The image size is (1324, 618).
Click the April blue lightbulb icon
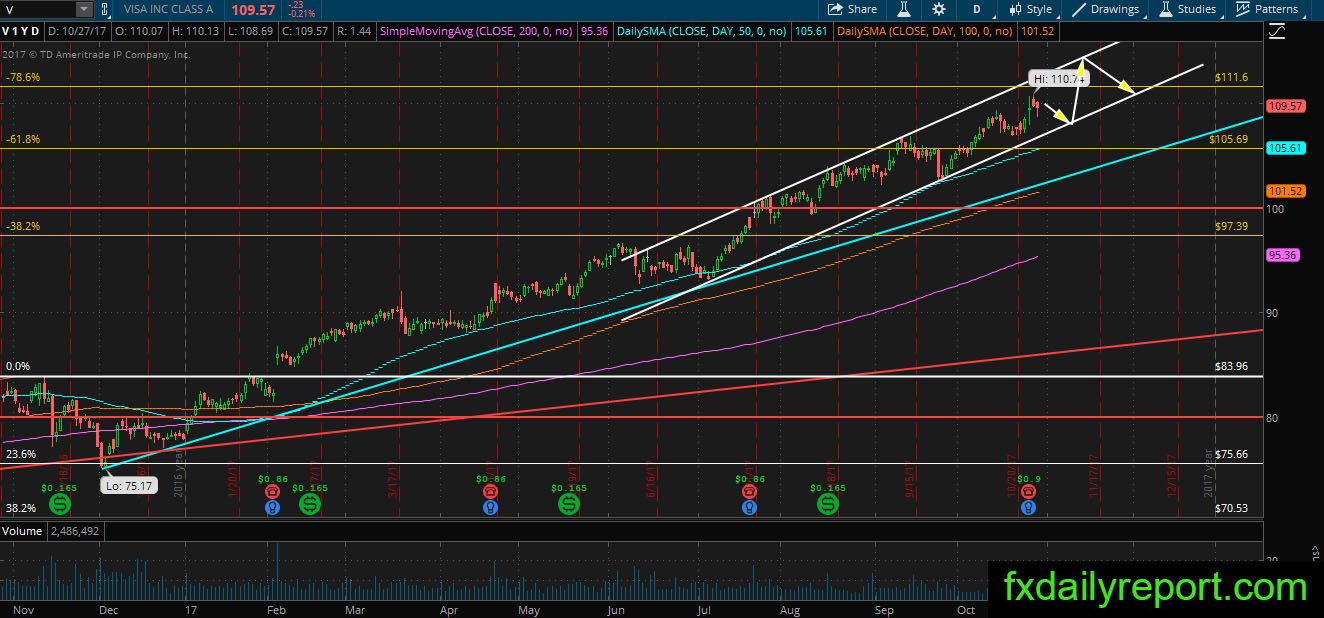tap(489, 508)
